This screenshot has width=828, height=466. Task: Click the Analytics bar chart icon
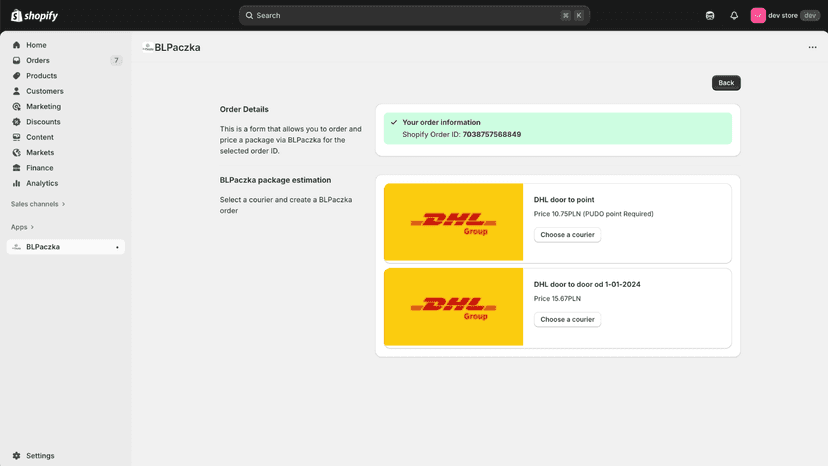pyautogui.click(x=16, y=183)
